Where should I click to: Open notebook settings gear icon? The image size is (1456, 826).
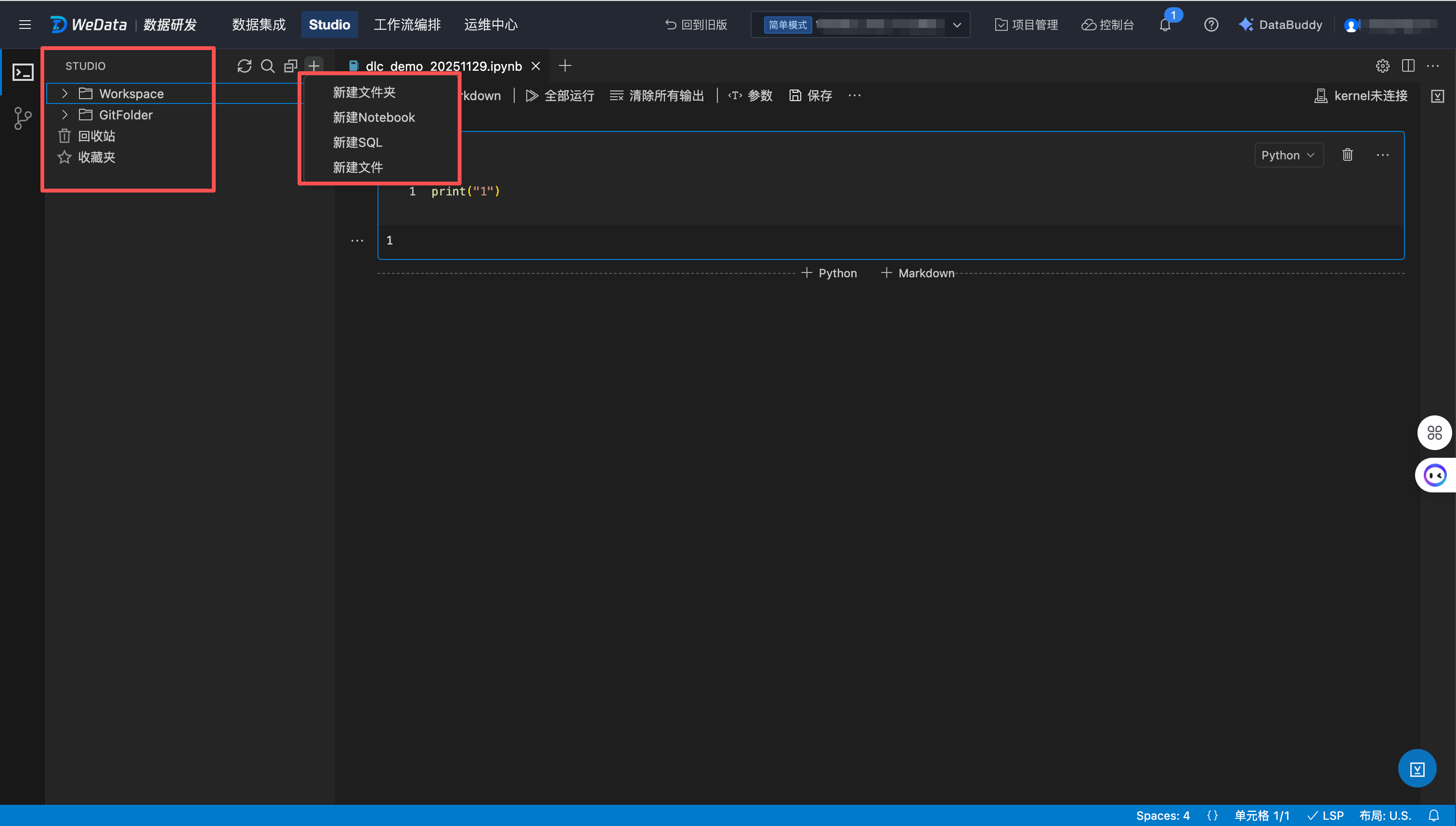(1382, 66)
